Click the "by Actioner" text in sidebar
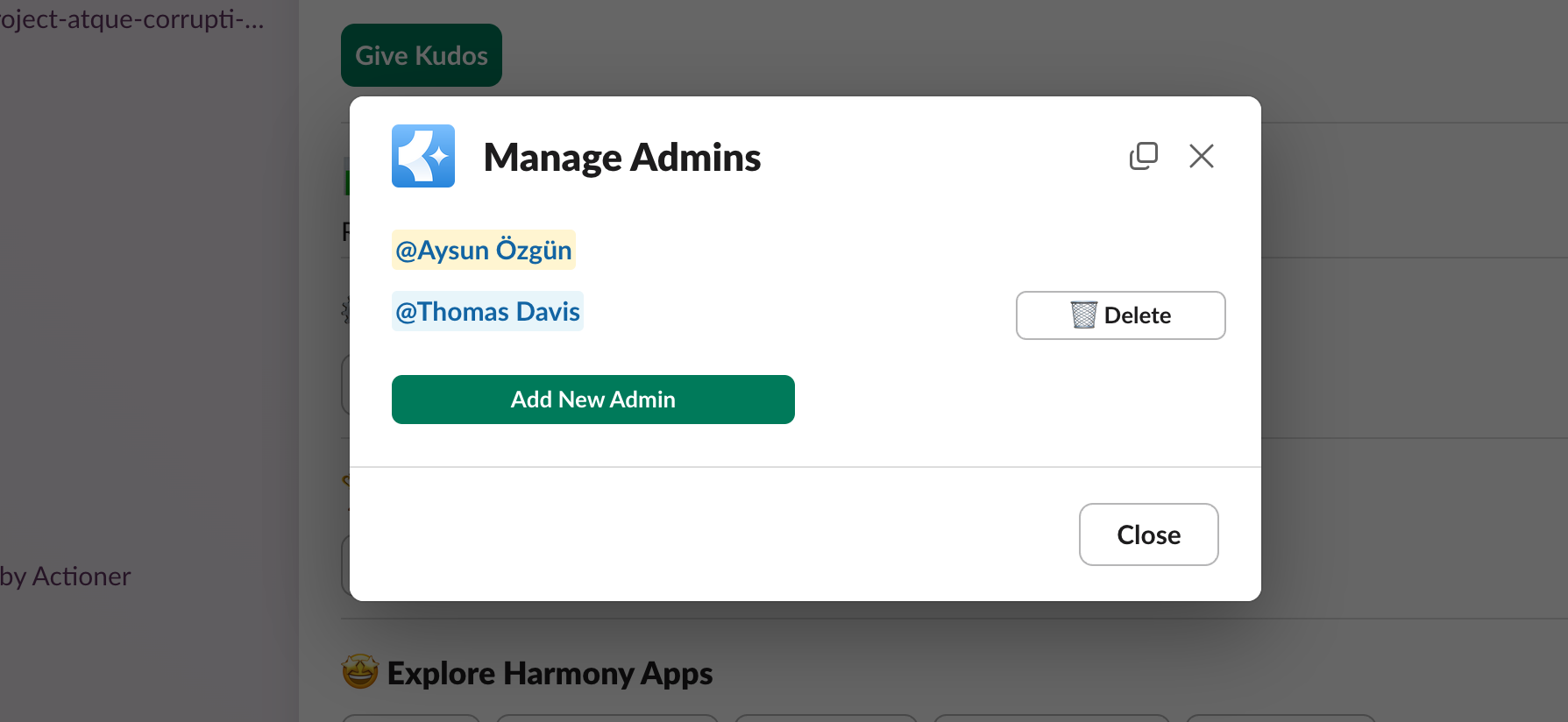Image resolution: width=1568 pixels, height=722 pixels. pyautogui.click(x=66, y=577)
